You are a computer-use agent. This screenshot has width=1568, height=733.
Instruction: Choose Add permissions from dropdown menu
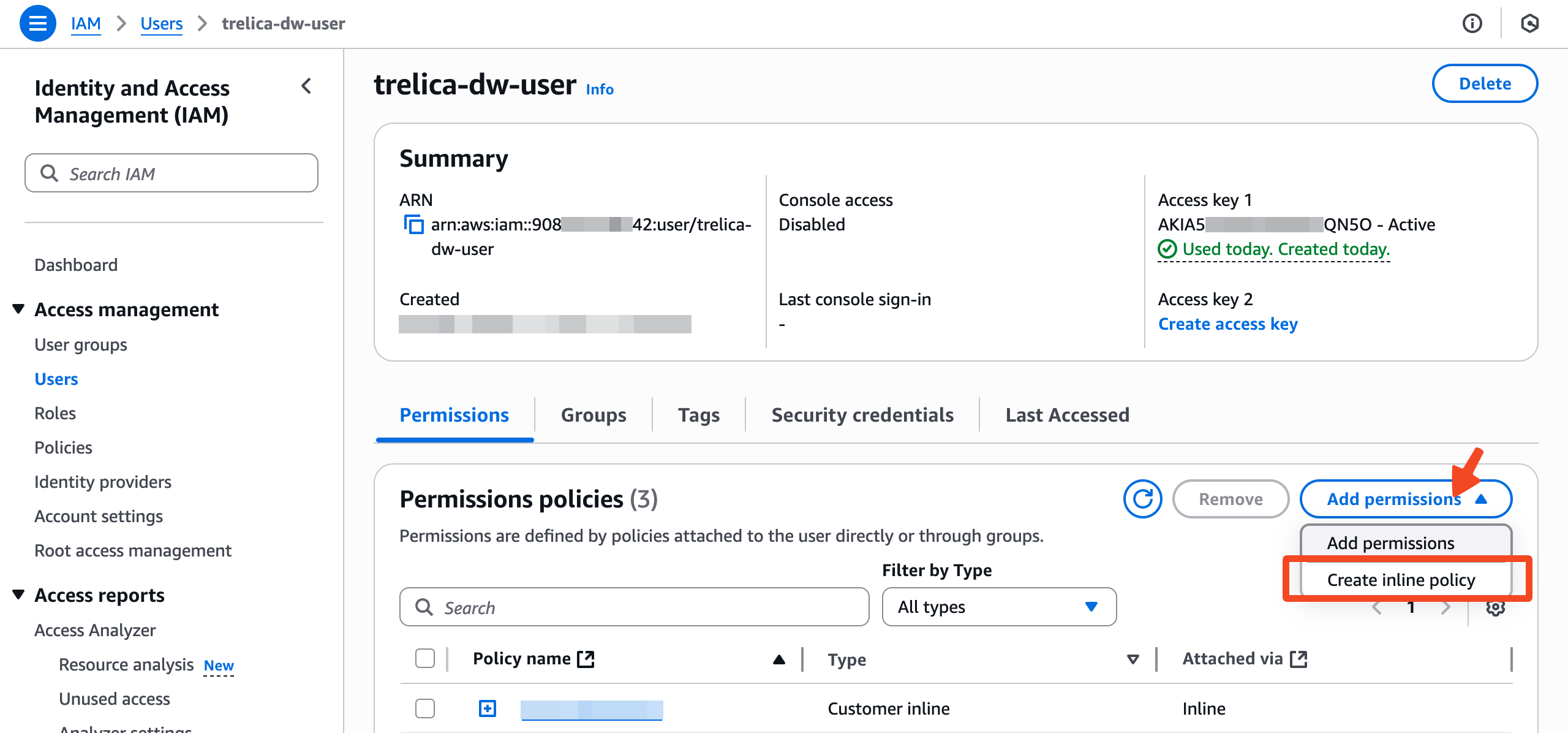click(x=1406, y=543)
